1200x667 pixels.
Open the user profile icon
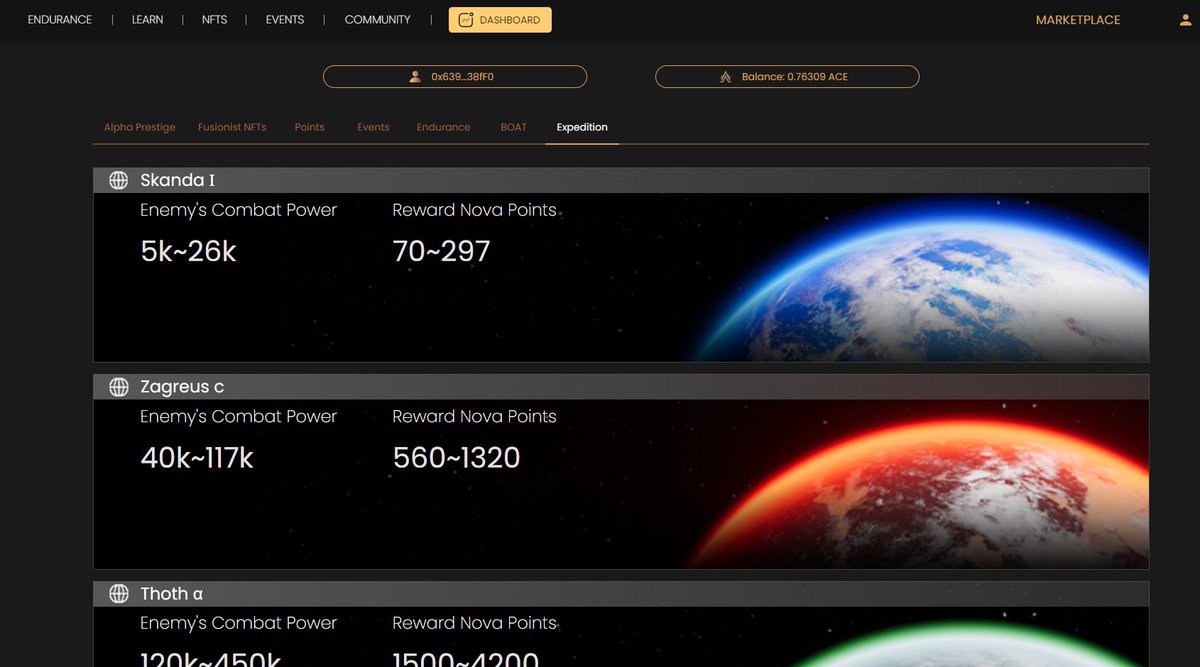1186,20
